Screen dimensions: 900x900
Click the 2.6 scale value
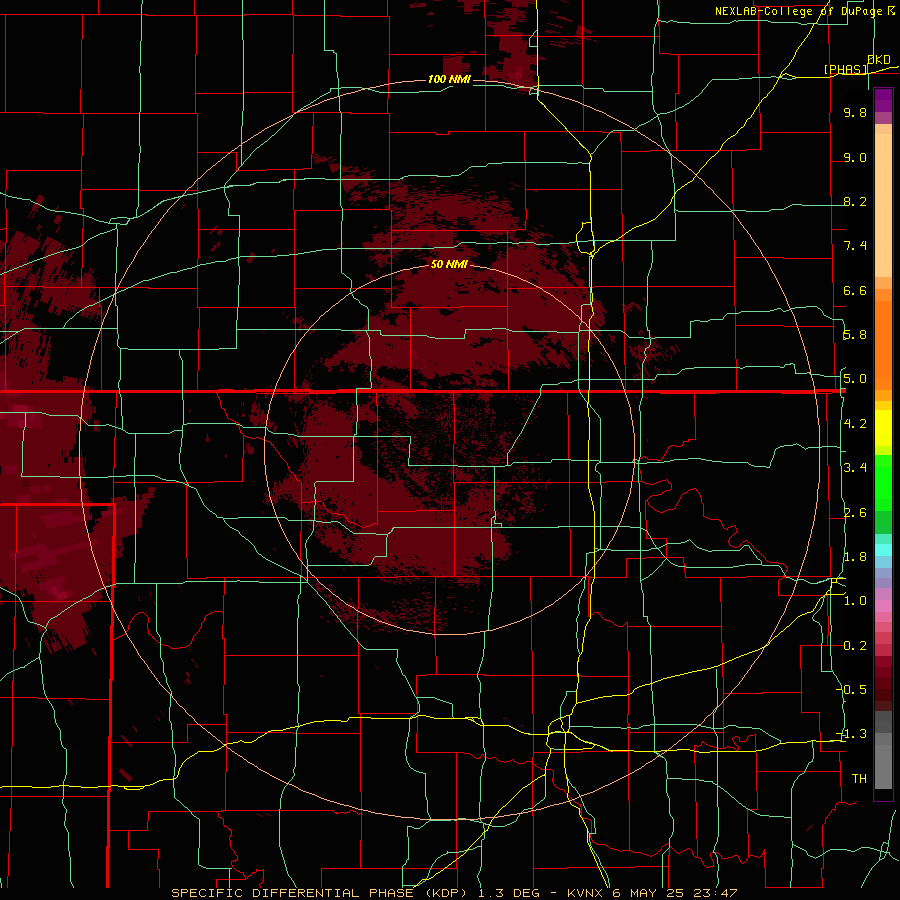(x=855, y=513)
